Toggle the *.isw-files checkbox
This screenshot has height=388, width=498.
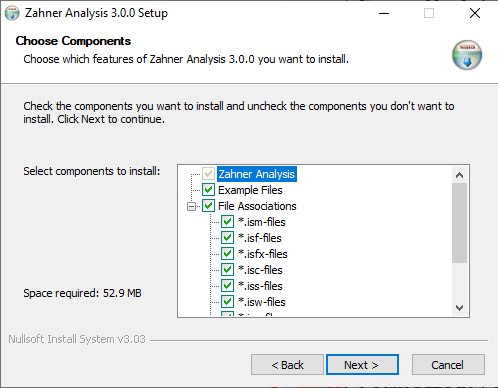tap(227, 302)
